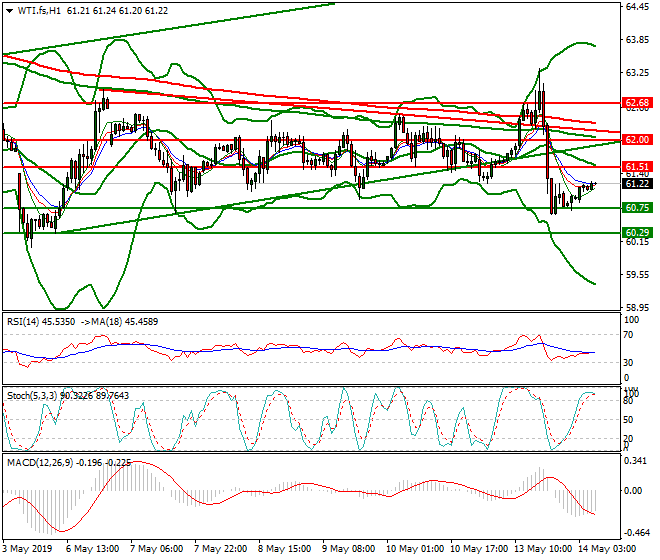The width and height of the screenshot is (660, 560).
Task: Click the 60.75 green support price label
Action: [637, 208]
